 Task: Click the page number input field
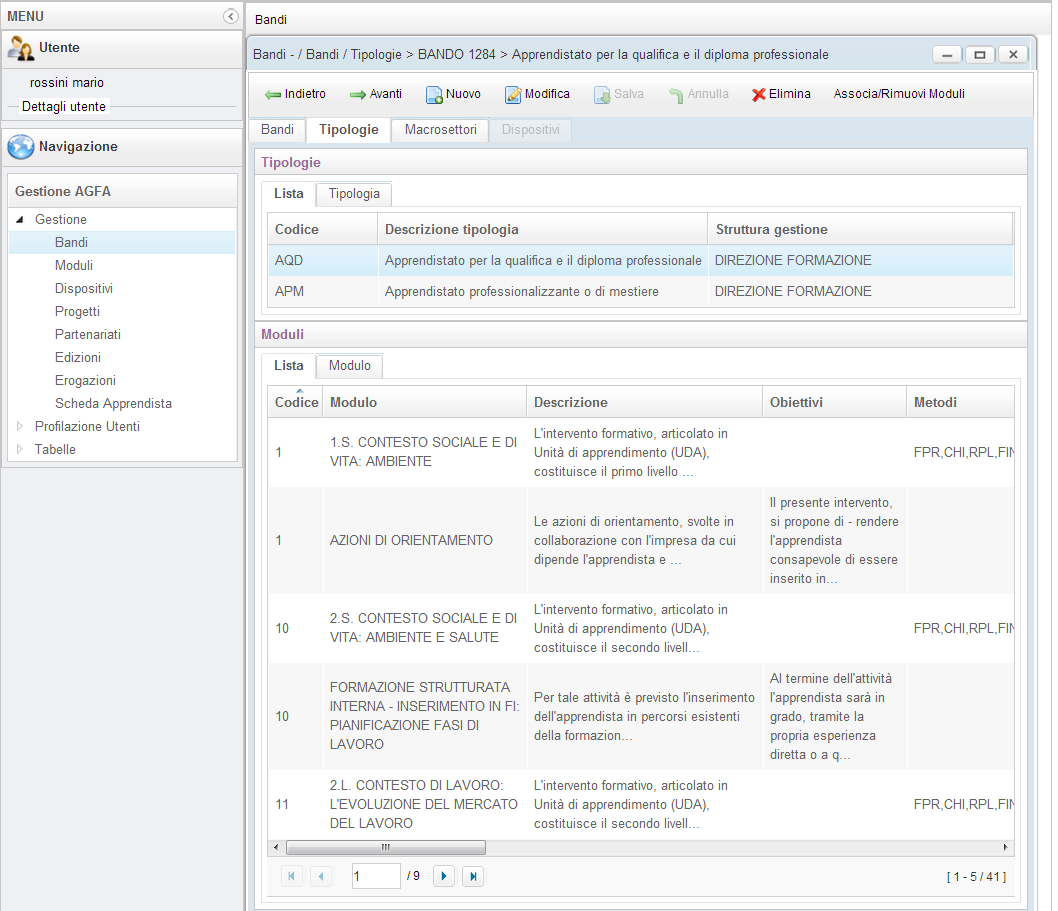[x=376, y=877]
